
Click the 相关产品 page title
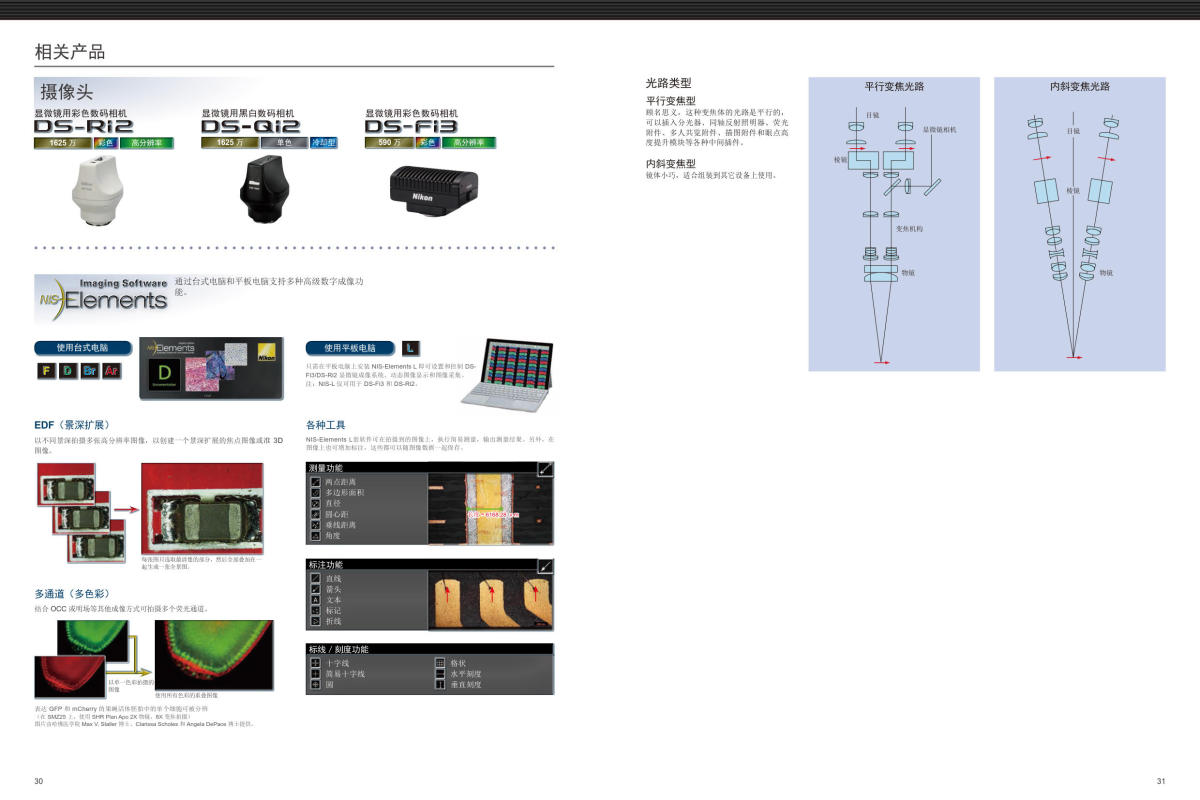pyautogui.click(x=70, y=52)
